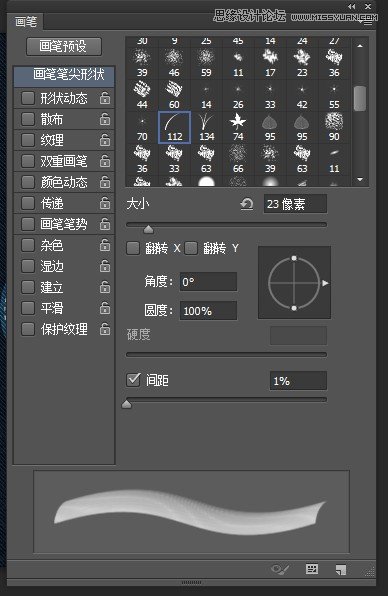The height and width of the screenshot is (596, 388).
Task: Enable the 保护纹理 protect texture checkbox
Action: point(28,329)
